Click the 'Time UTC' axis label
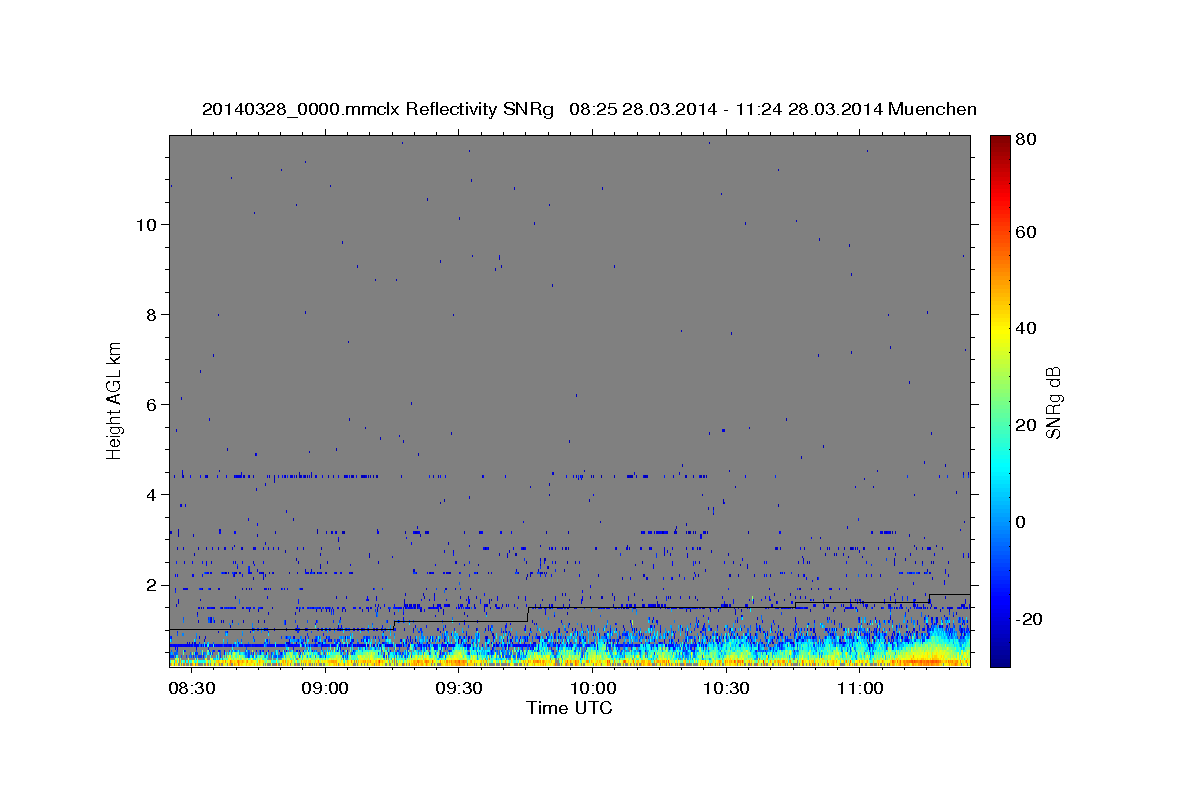The height and width of the screenshot is (800, 1200). tap(569, 708)
